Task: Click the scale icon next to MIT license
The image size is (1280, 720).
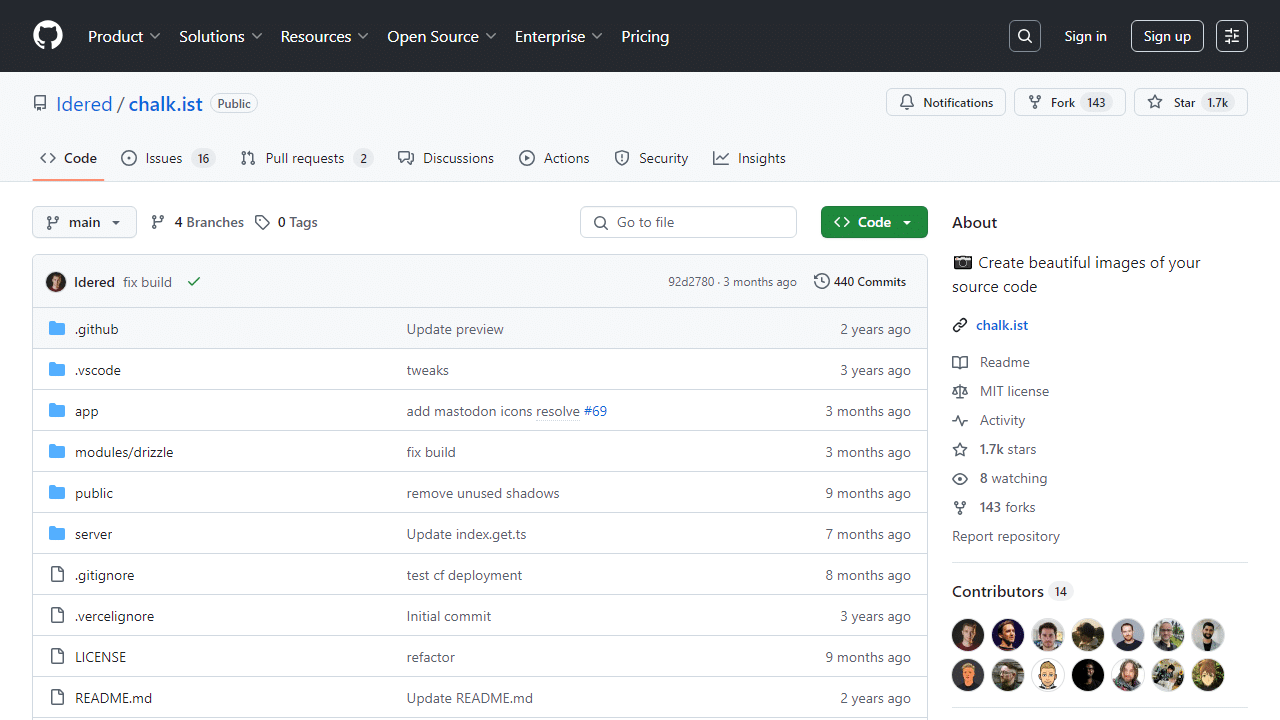Action: coord(960,391)
